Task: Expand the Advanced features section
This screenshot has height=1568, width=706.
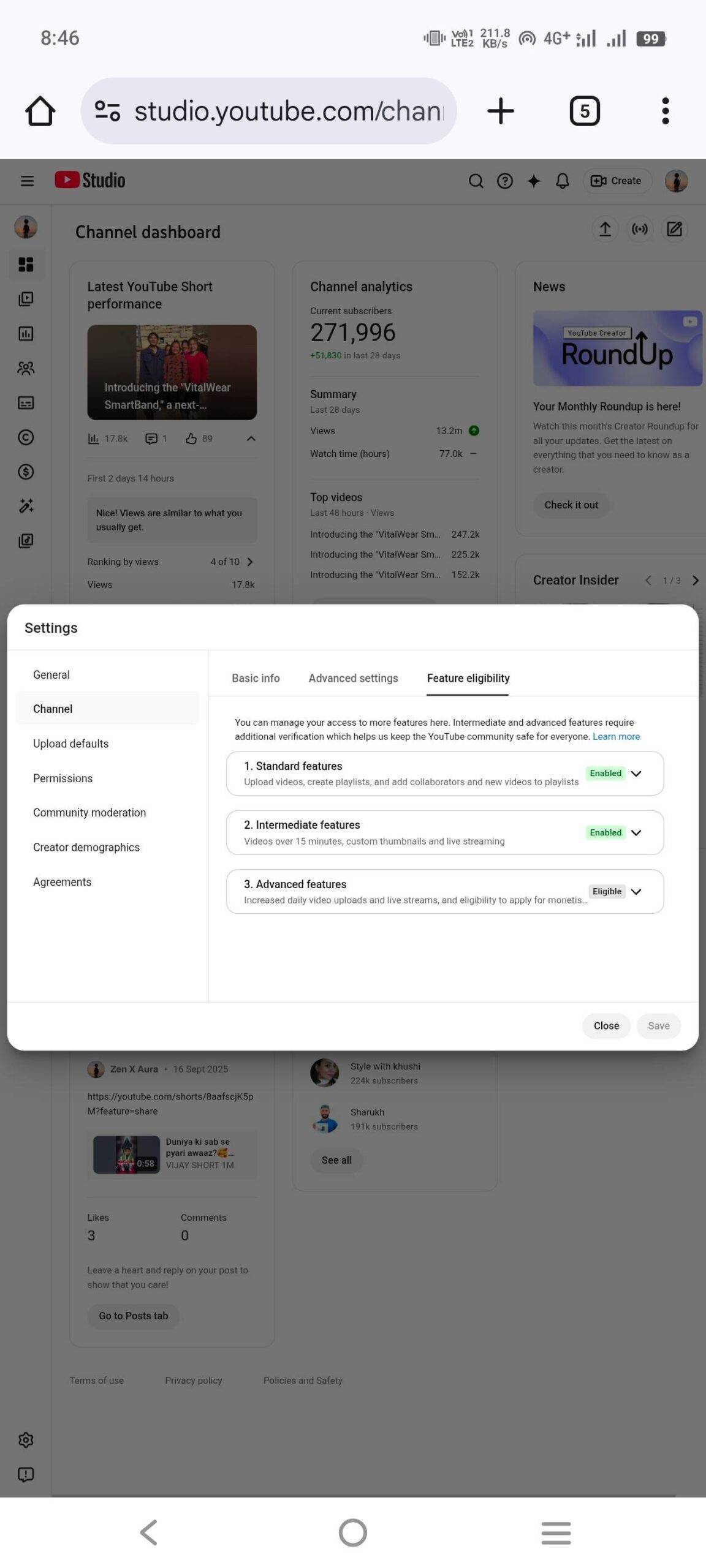Action: click(636, 892)
